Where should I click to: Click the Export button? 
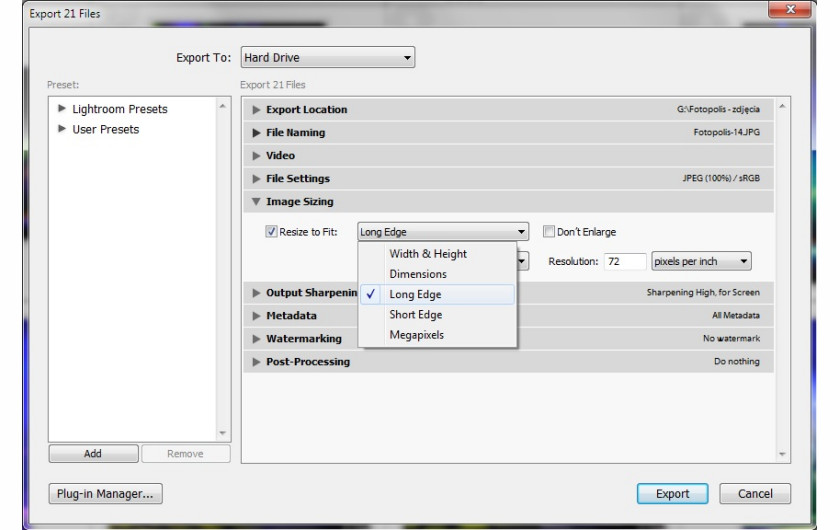pos(672,494)
